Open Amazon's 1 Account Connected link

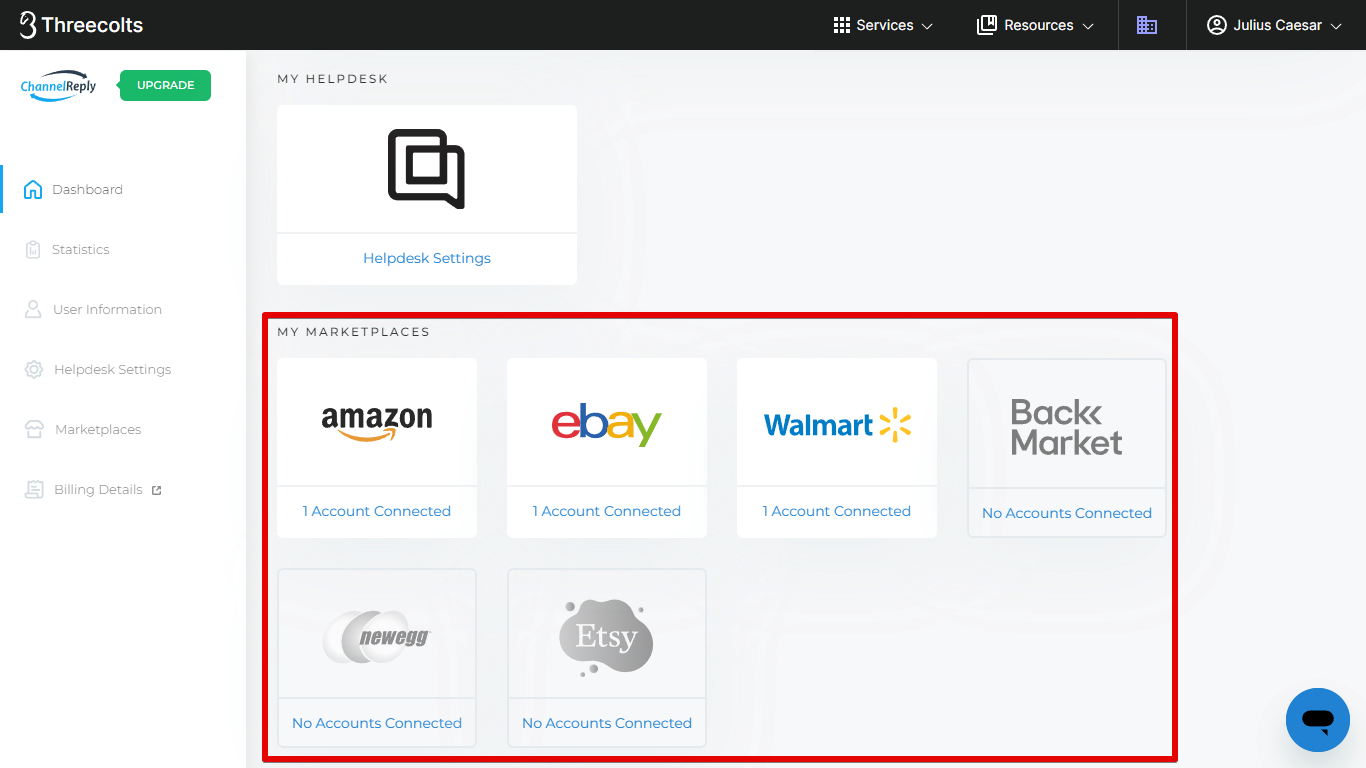coord(377,511)
